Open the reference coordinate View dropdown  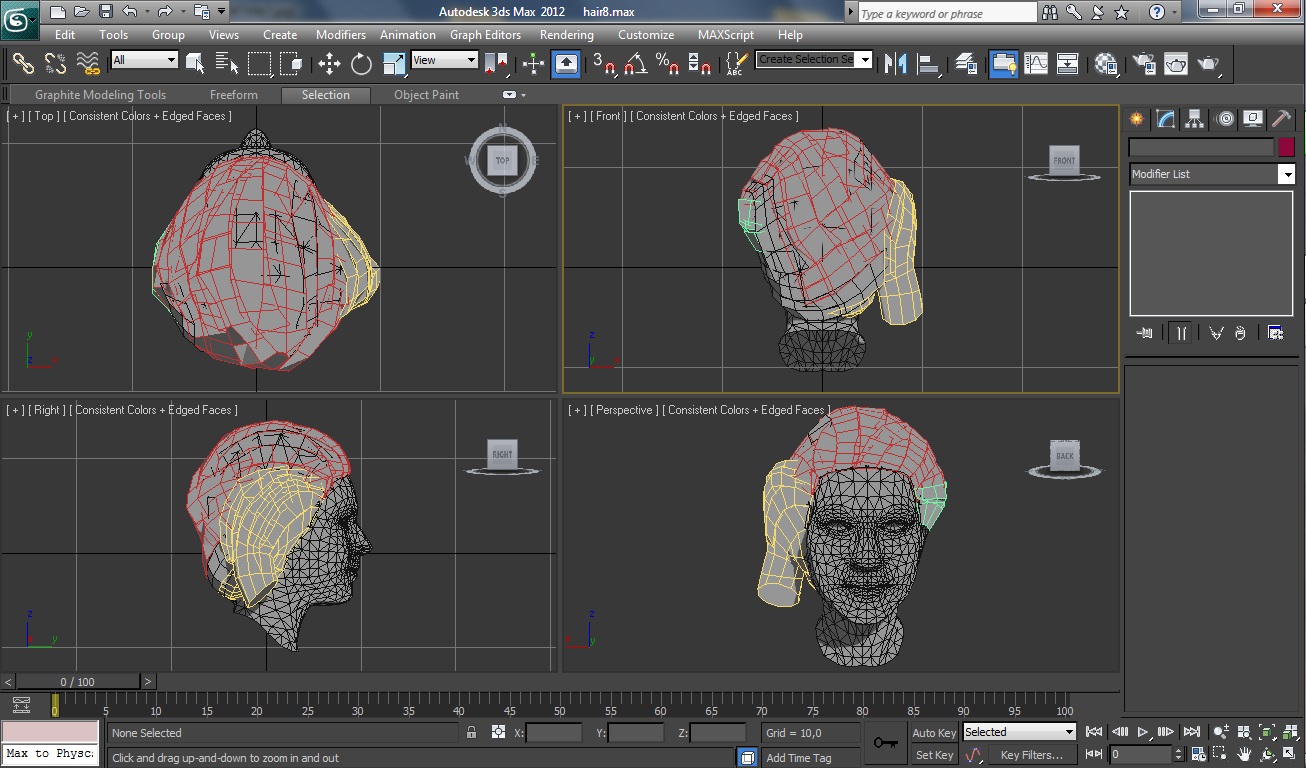coord(444,60)
